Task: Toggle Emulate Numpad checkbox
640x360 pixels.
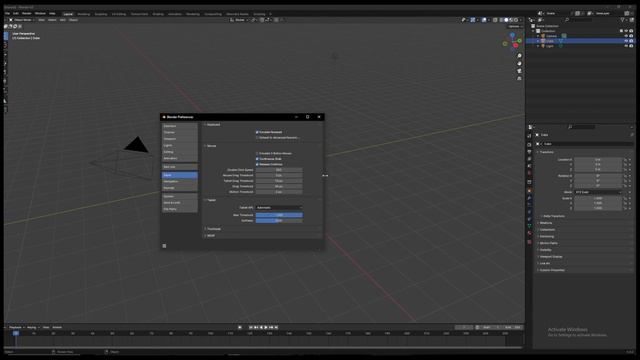Action: (x=257, y=132)
